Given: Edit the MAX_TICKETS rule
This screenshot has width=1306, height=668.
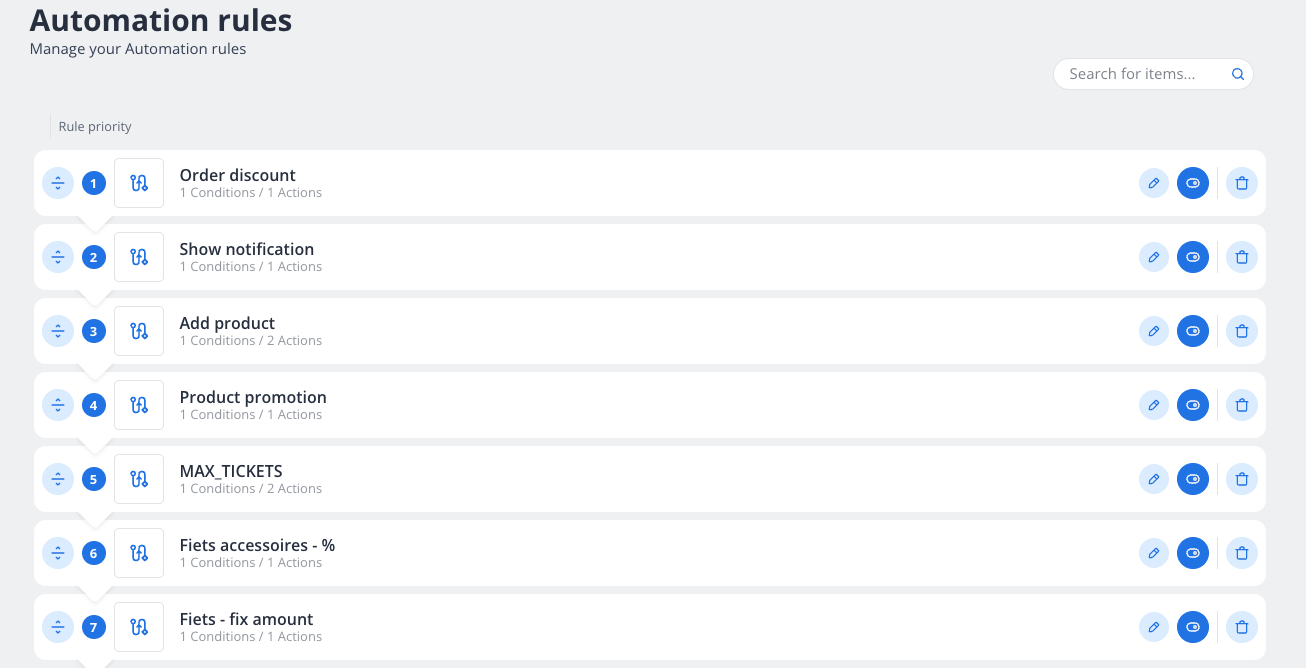Looking at the screenshot, I should (1153, 479).
